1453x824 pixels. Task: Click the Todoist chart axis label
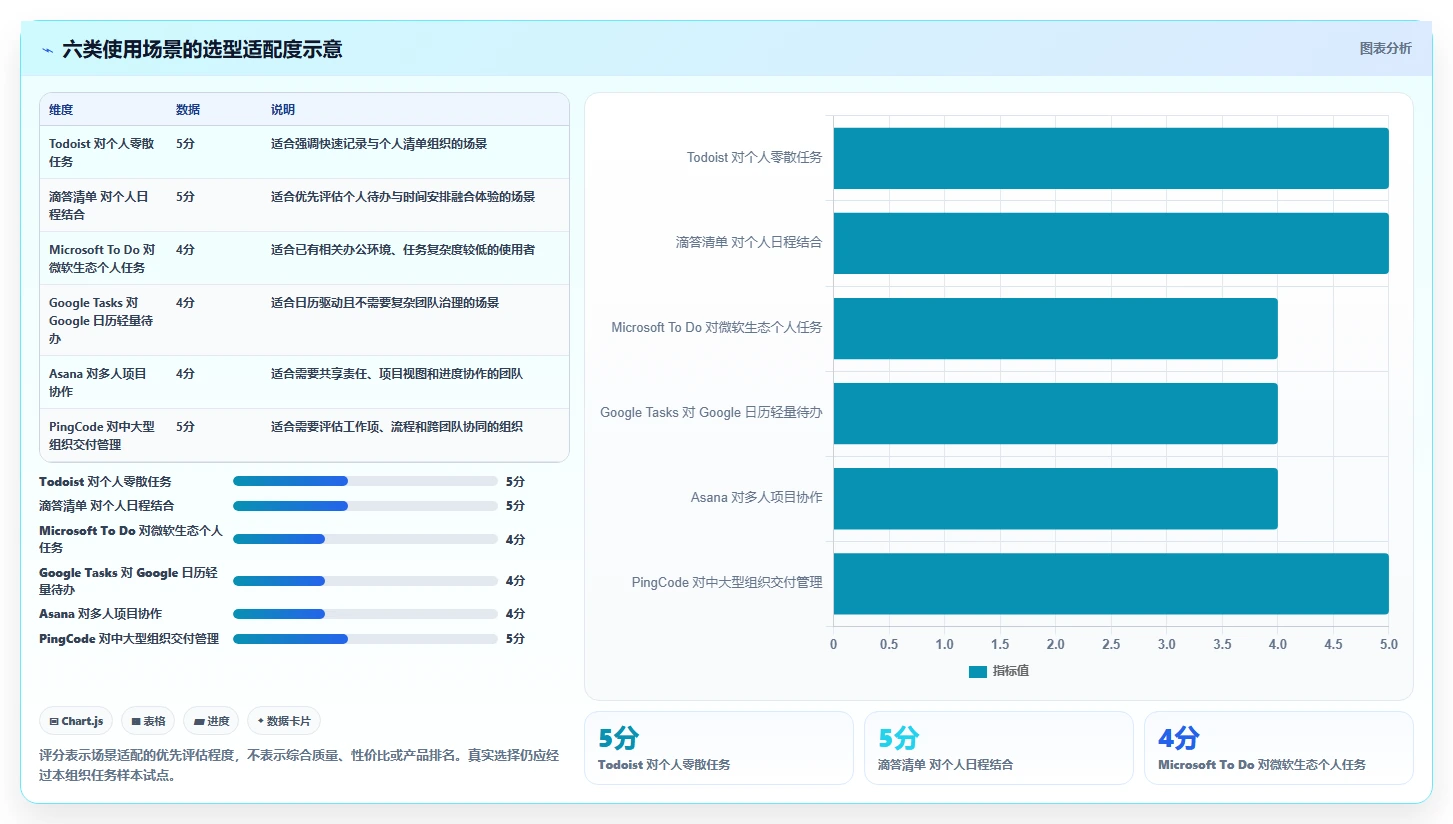click(x=754, y=157)
